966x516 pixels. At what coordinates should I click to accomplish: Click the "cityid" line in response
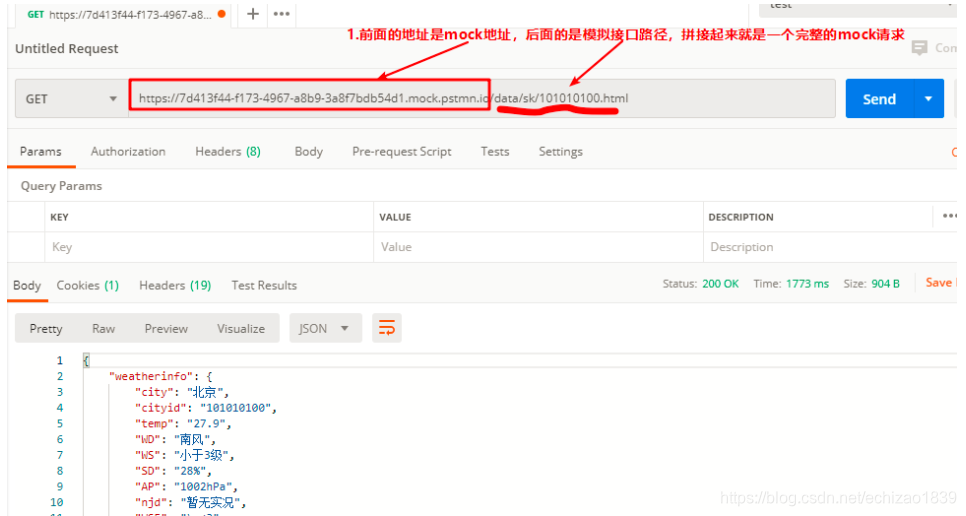pos(206,408)
